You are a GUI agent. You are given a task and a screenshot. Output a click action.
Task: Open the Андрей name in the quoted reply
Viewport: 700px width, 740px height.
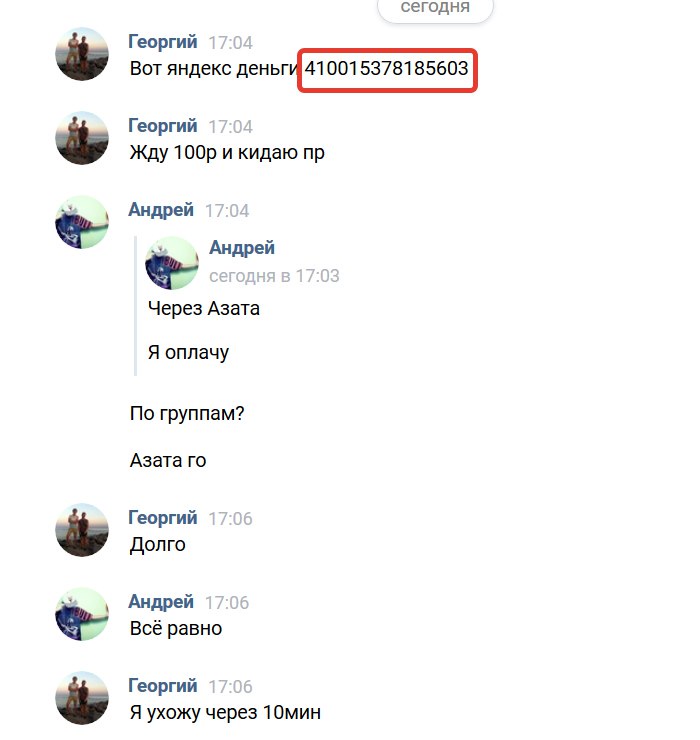point(242,248)
